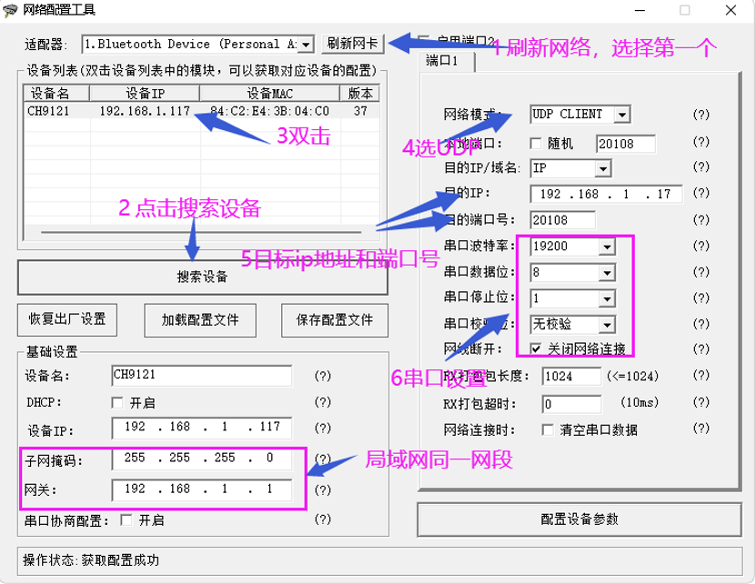Expand the 串口校验位 无校验 dropdown
This screenshot has width=755, height=584.
pos(606,324)
